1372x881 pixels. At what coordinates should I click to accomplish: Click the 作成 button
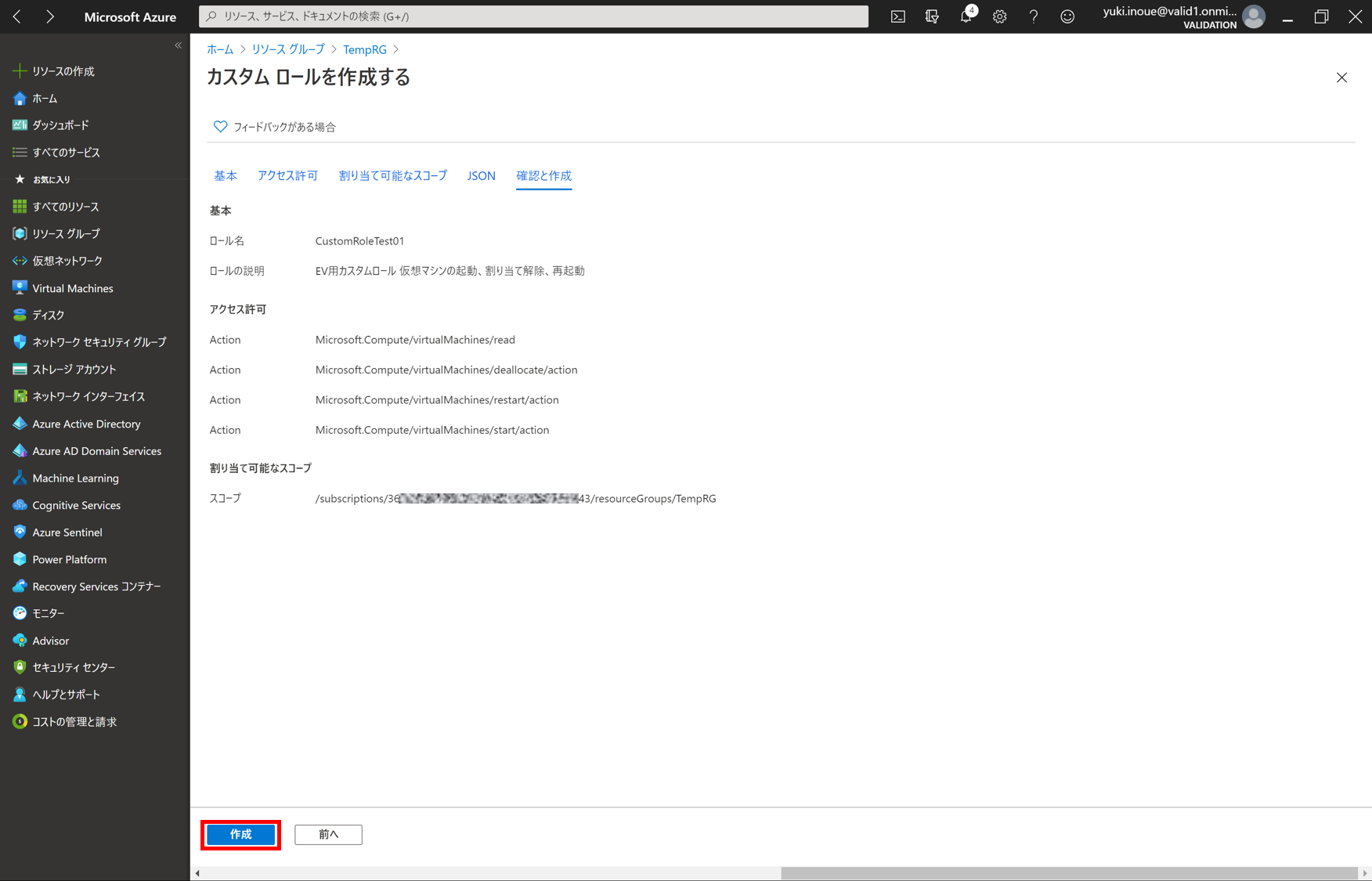click(241, 835)
